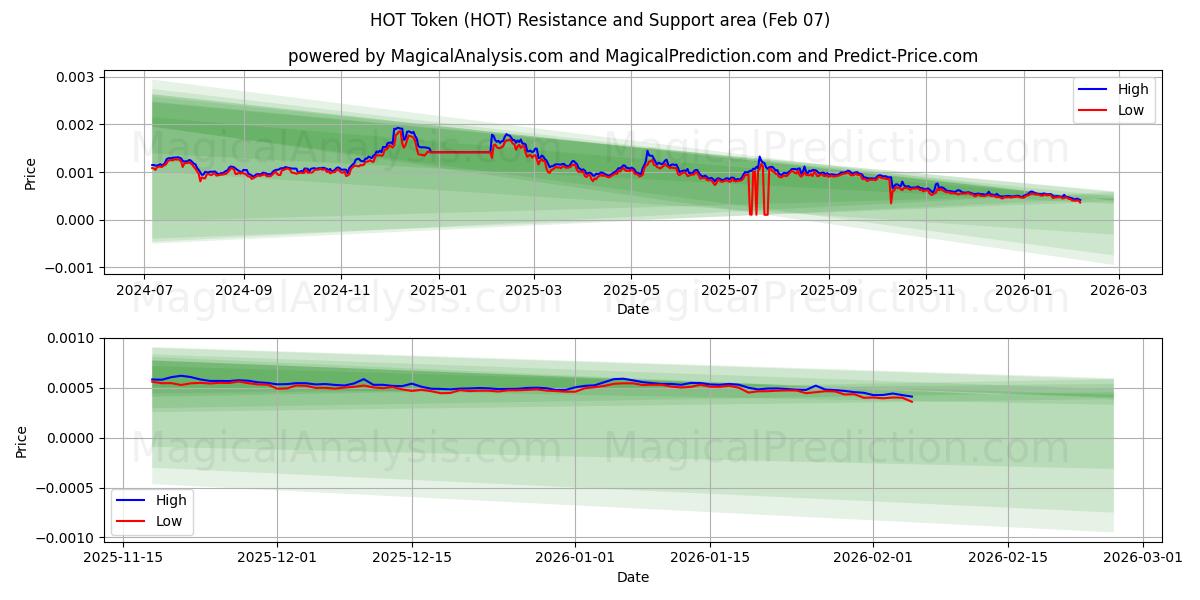This screenshot has width=1200, height=600.
Task: Click the '2024-09' tick label
Action: 244,290
